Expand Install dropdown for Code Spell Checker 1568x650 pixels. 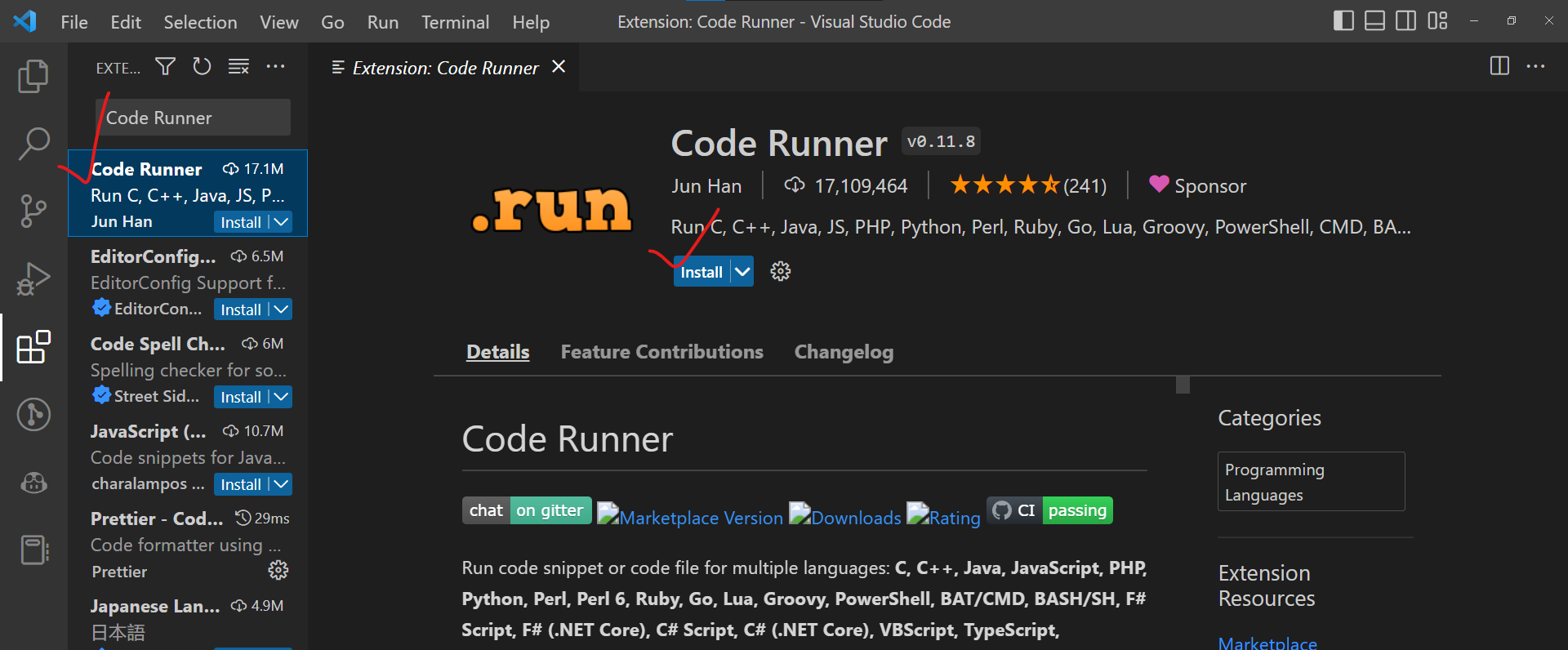pyautogui.click(x=281, y=397)
